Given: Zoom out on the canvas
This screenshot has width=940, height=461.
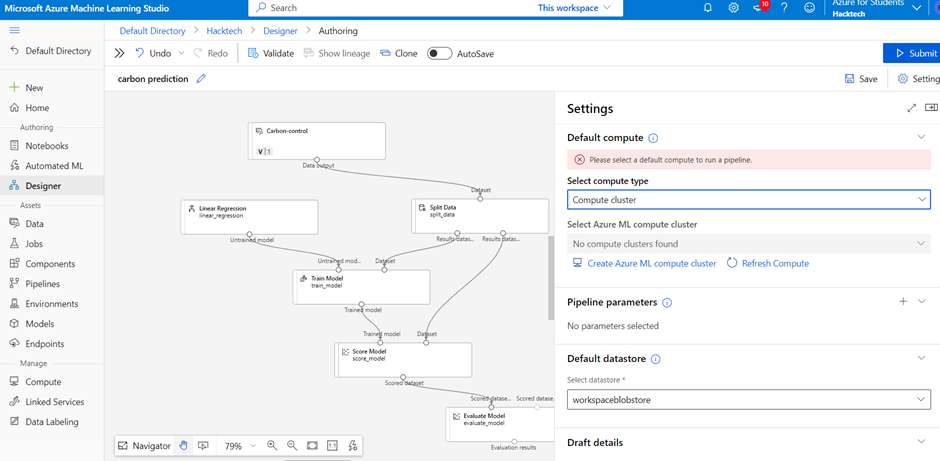Looking at the screenshot, I should 292,445.
